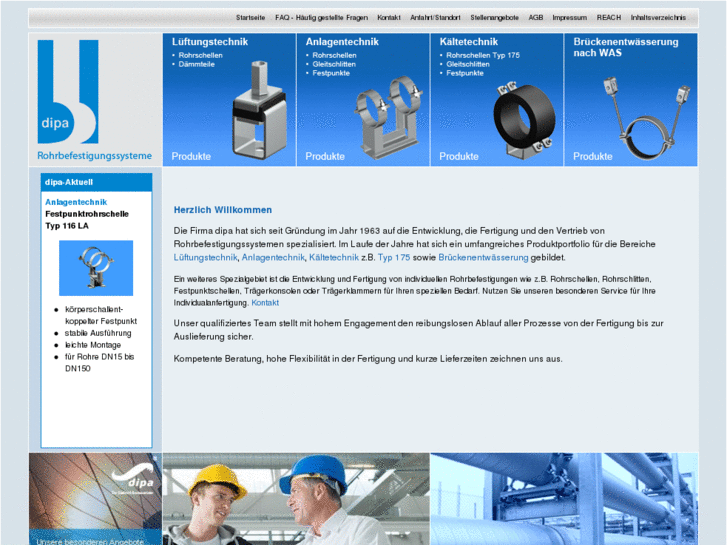Open Produkte in the Kältetechnik tile
Image resolution: width=727 pixels, height=545 pixels.
point(459,156)
